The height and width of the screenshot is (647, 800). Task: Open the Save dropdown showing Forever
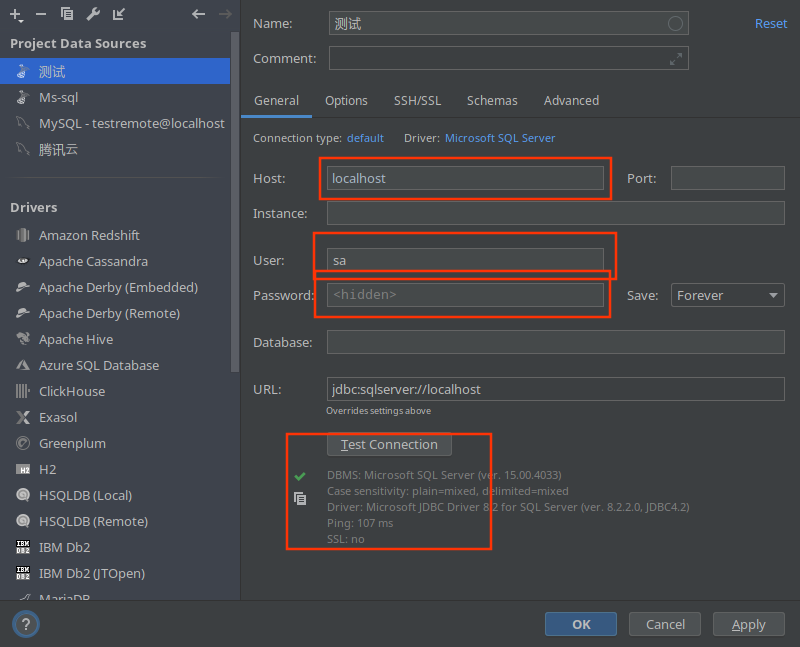tap(727, 295)
